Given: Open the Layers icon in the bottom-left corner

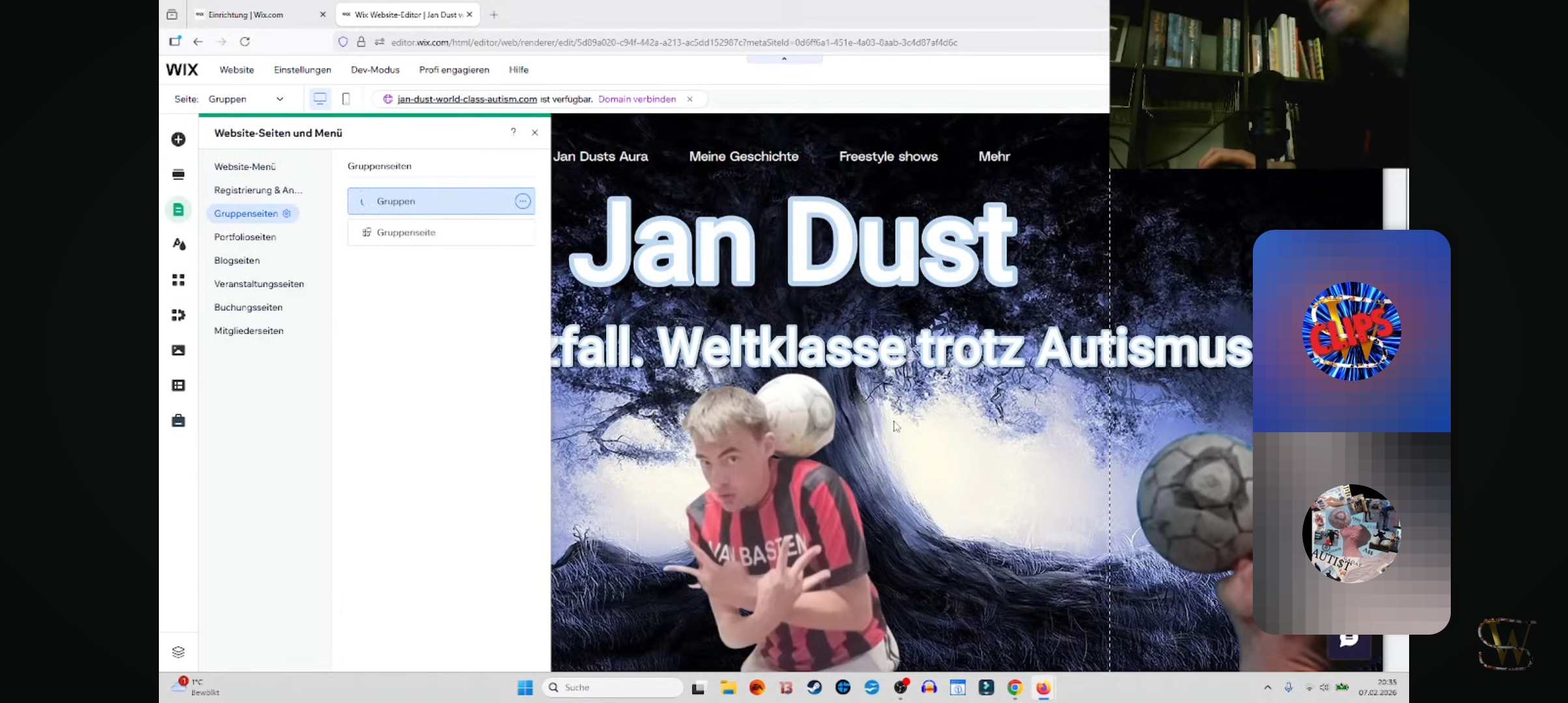Looking at the screenshot, I should click(x=178, y=652).
